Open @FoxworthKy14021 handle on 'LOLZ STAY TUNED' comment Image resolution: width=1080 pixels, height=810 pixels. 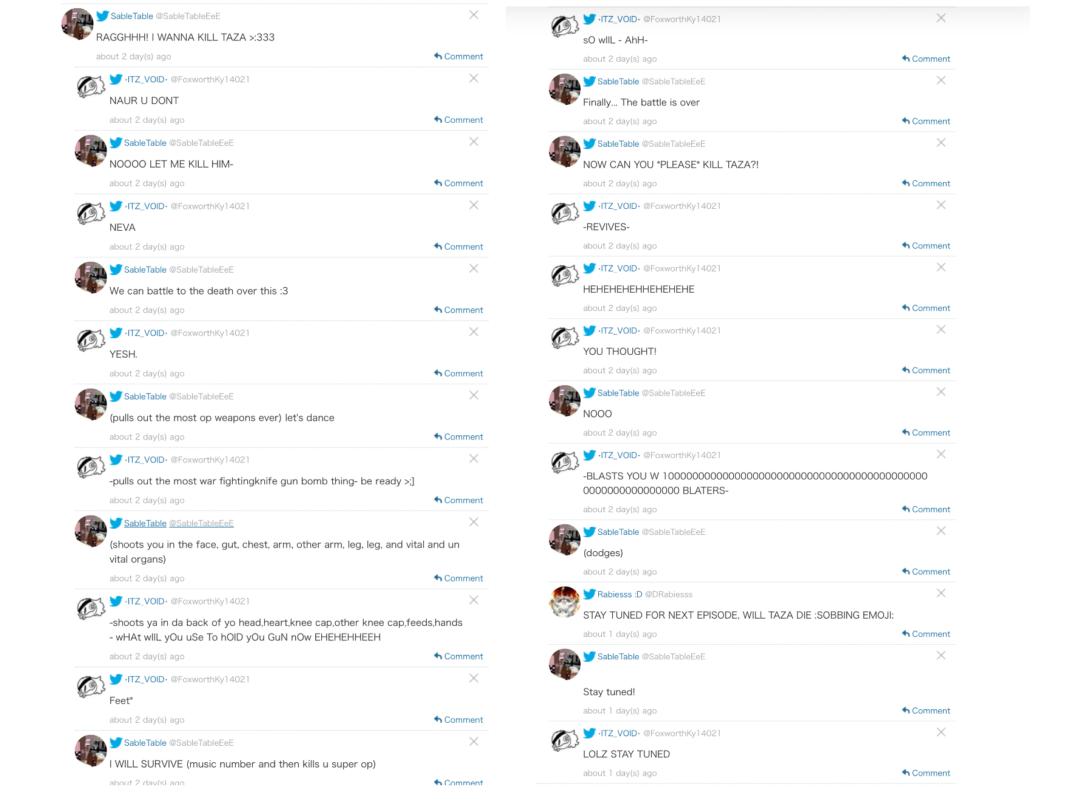click(681, 733)
